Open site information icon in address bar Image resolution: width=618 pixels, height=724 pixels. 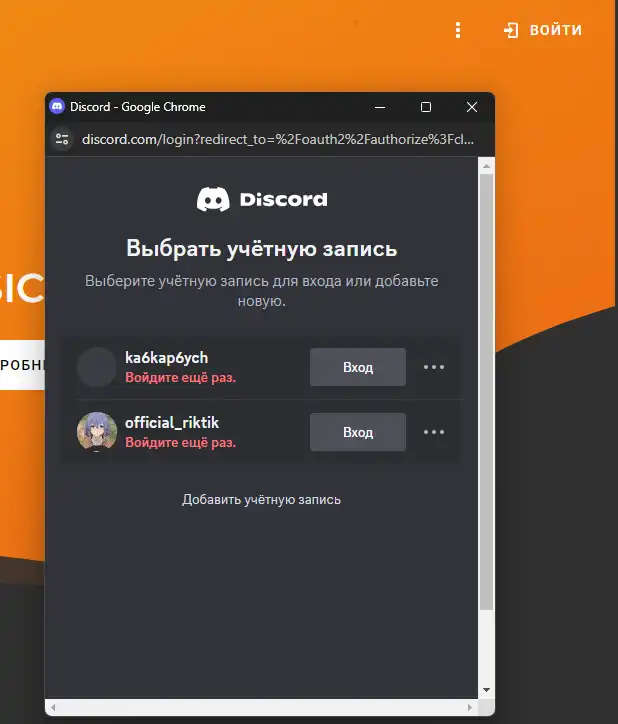(62, 139)
